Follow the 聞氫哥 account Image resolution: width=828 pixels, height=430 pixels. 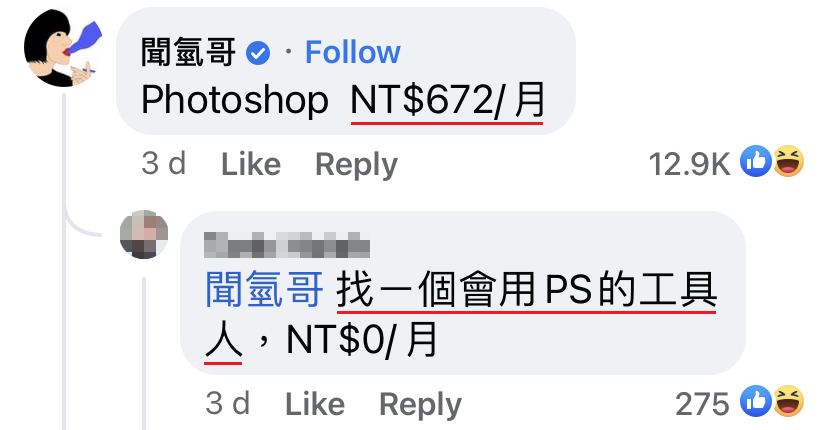tap(353, 52)
